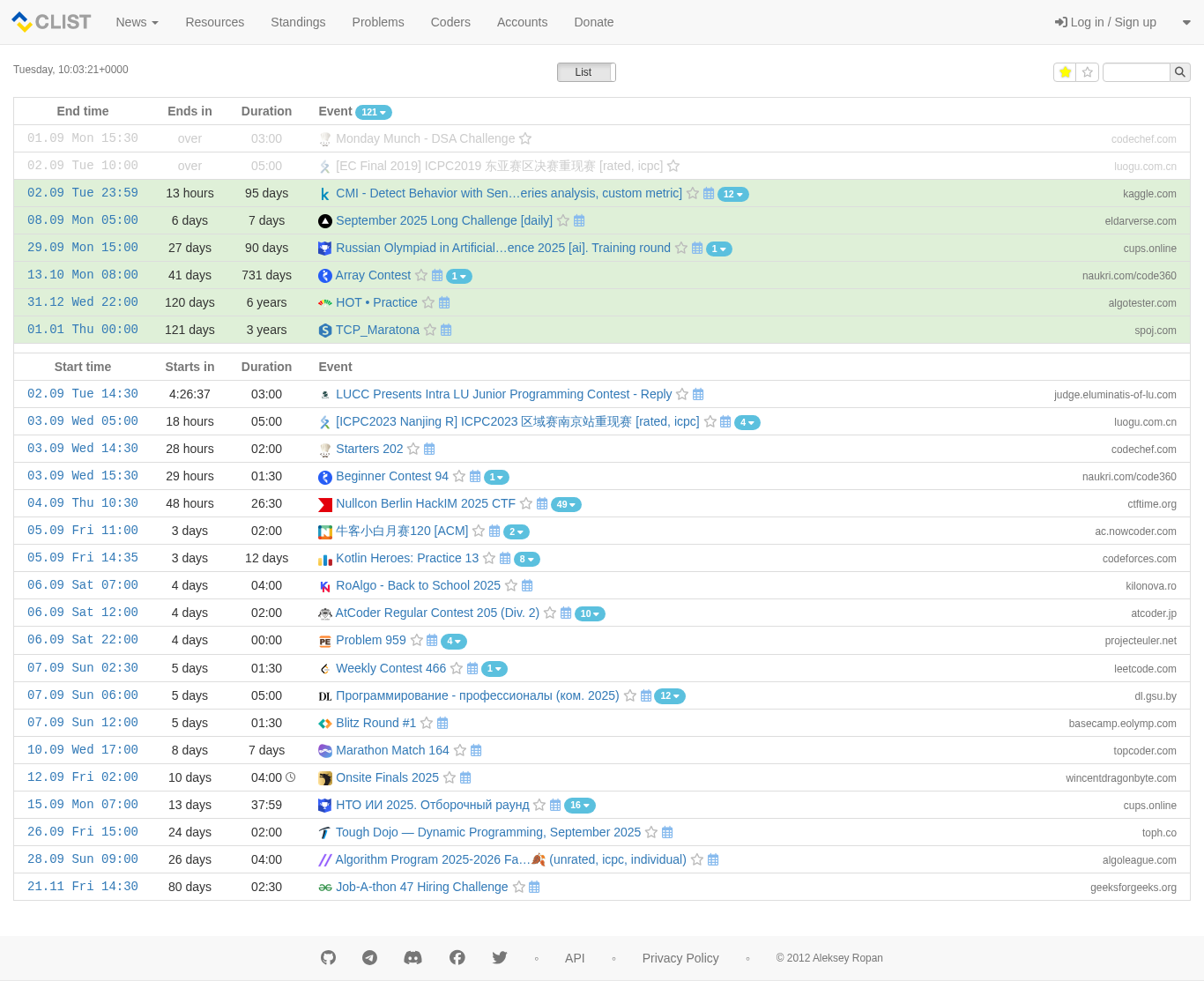Click the search magnifier button
The width and height of the screenshot is (1204, 981).
[1180, 72]
